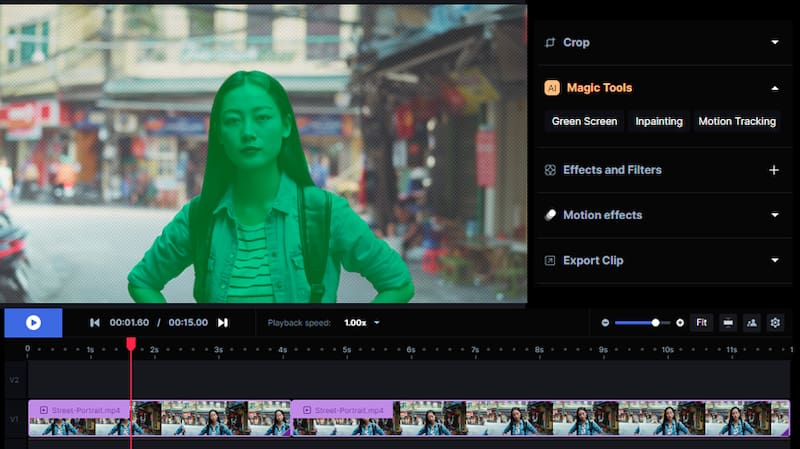Viewport: 800px width, 449px height.
Task: Click the Export Clip icon
Action: click(x=550, y=261)
